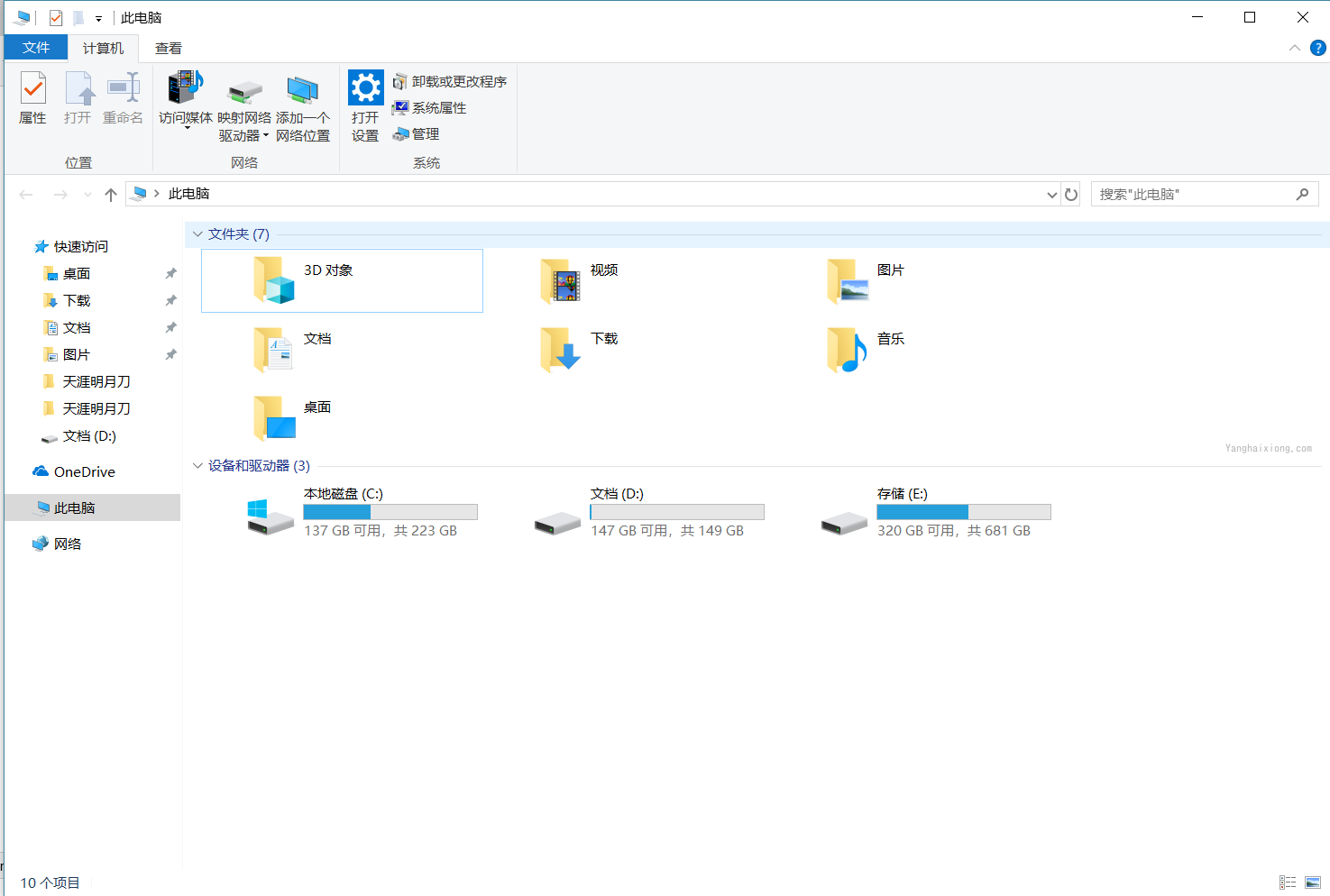Click Map network drive (映射网络驱动器) icon

pos(244,92)
